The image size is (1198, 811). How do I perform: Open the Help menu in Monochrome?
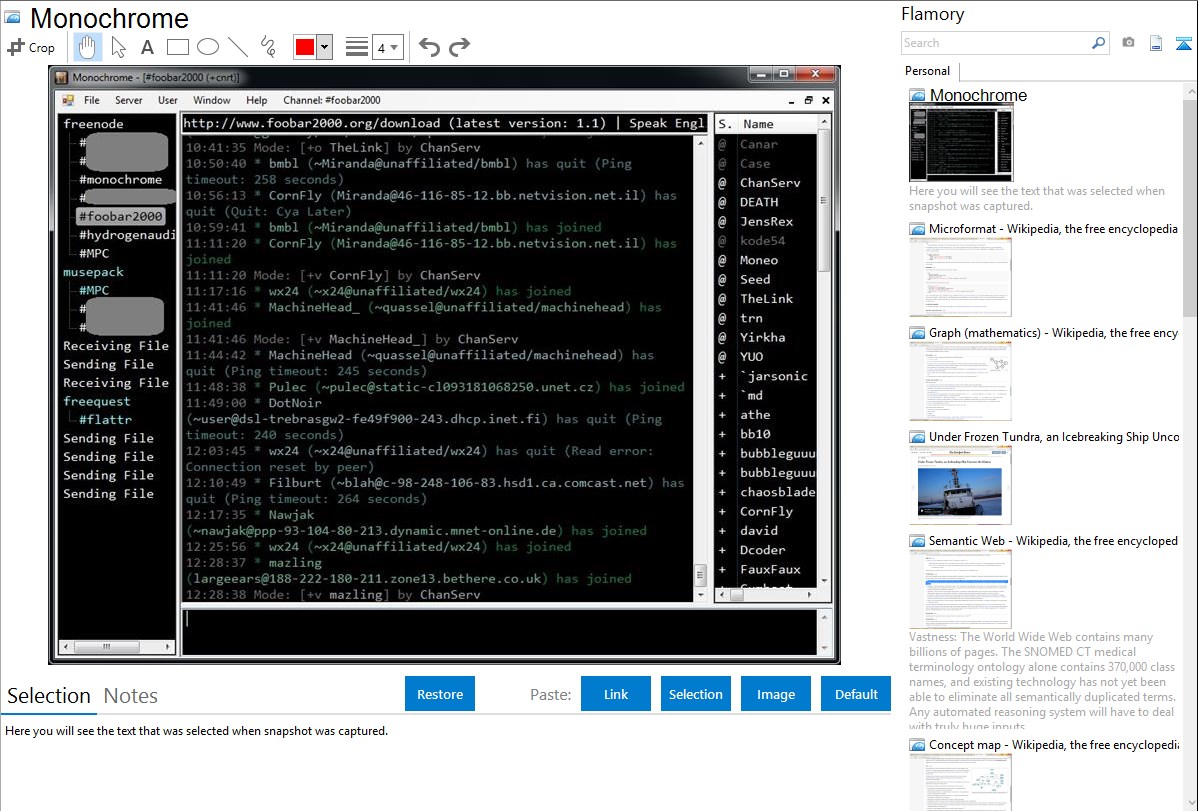click(257, 100)
